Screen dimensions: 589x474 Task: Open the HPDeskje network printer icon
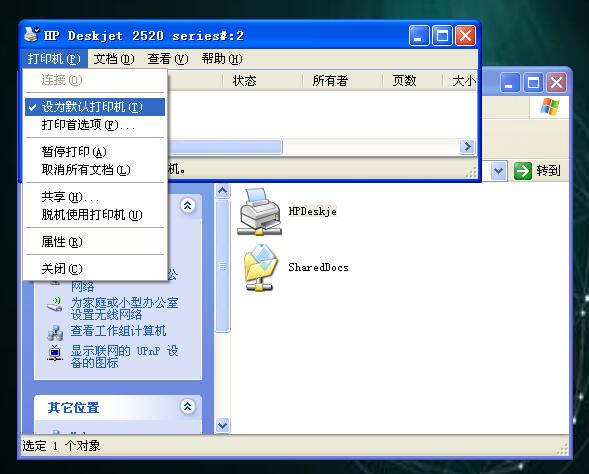click(x=259, y=212)
